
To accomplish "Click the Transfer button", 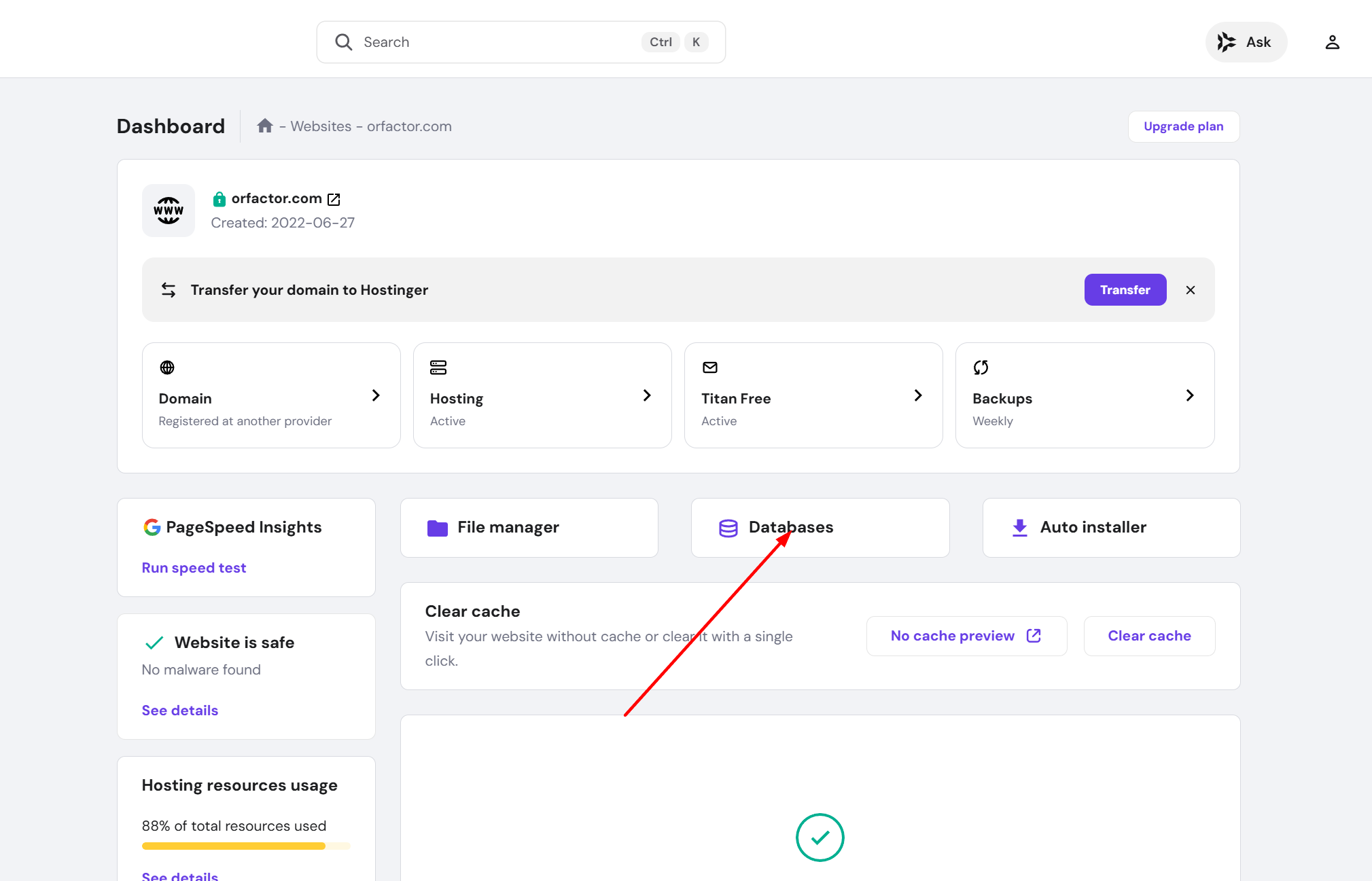I will [x=1125, y=290].
